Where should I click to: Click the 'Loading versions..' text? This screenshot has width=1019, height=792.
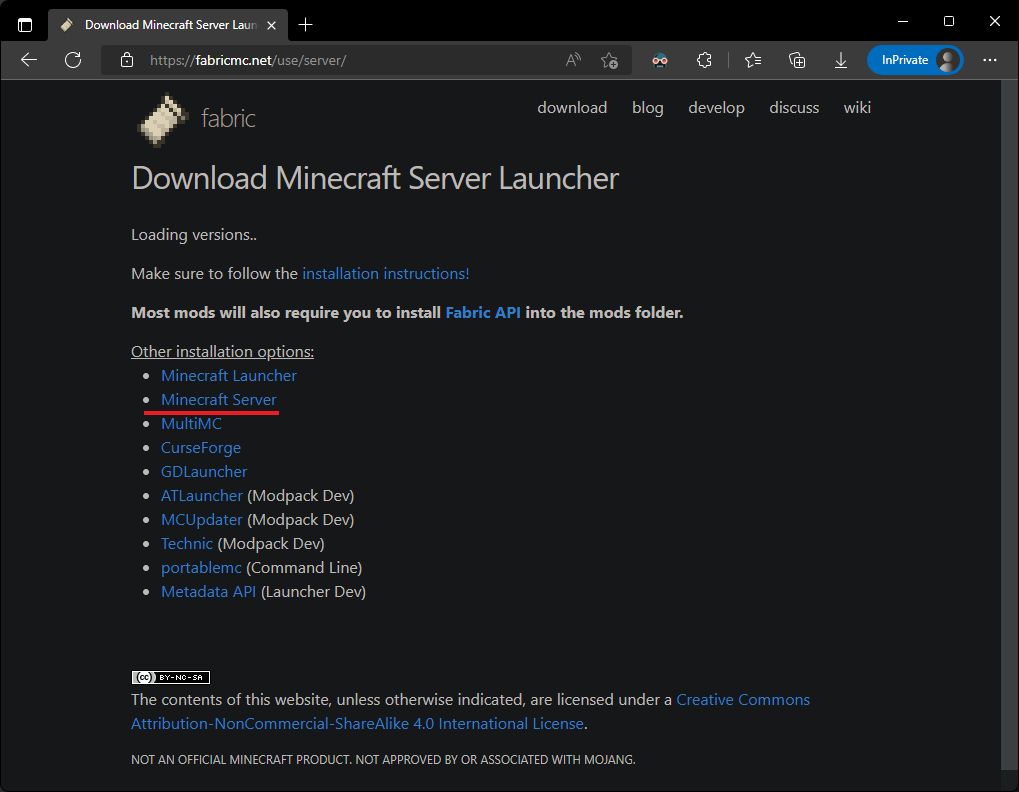pyautogui.click(x=194, y=235)
